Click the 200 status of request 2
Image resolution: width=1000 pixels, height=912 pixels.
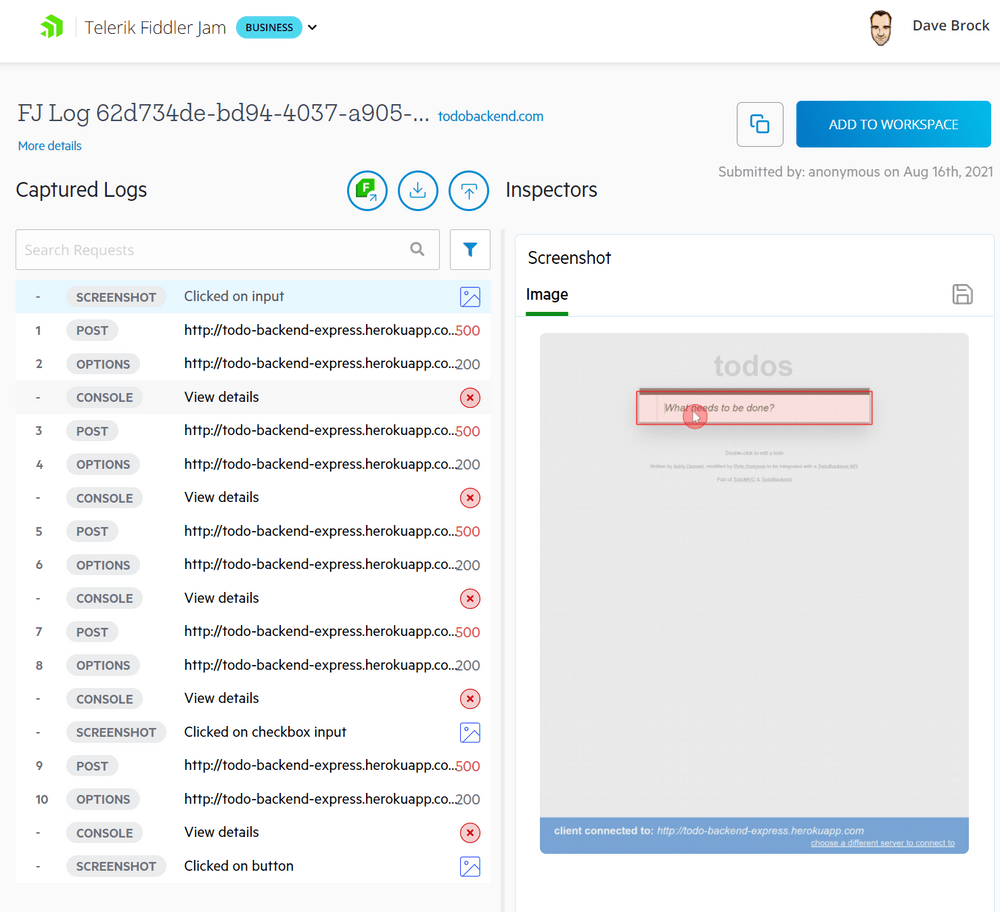click(467, 364)
